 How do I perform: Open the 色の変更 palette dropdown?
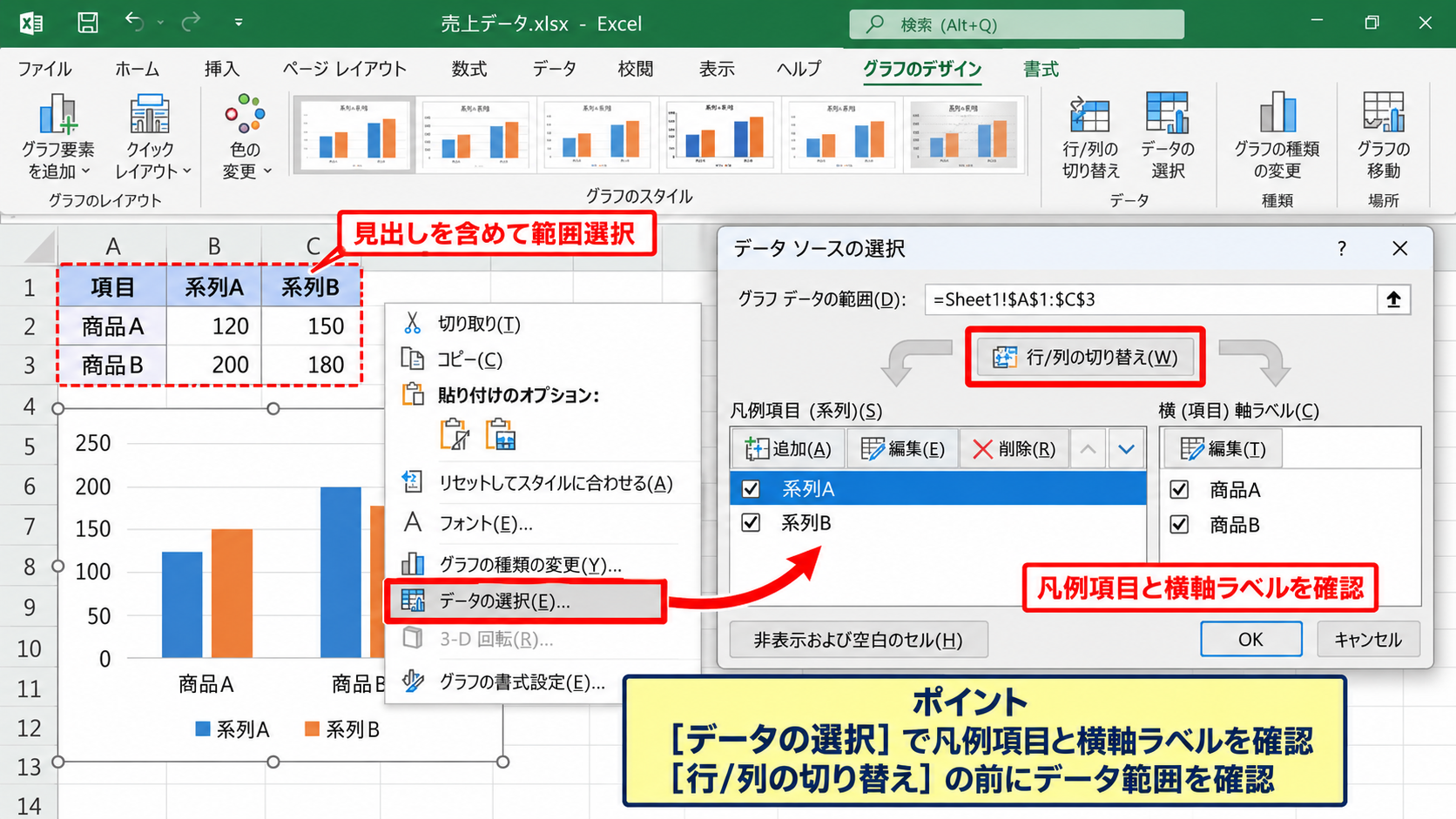(246, 137)
